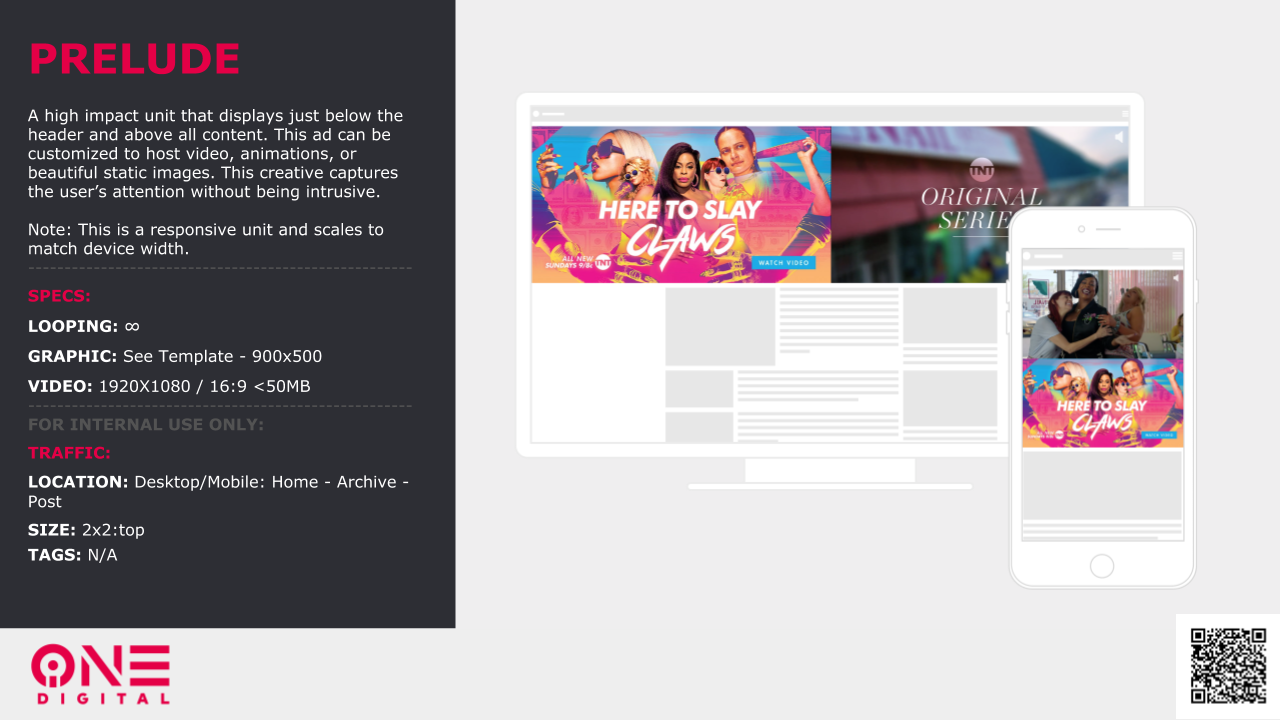Click the responsive unit note text
The height and width of the screenshot is (720, 1280).
(206, 239)
